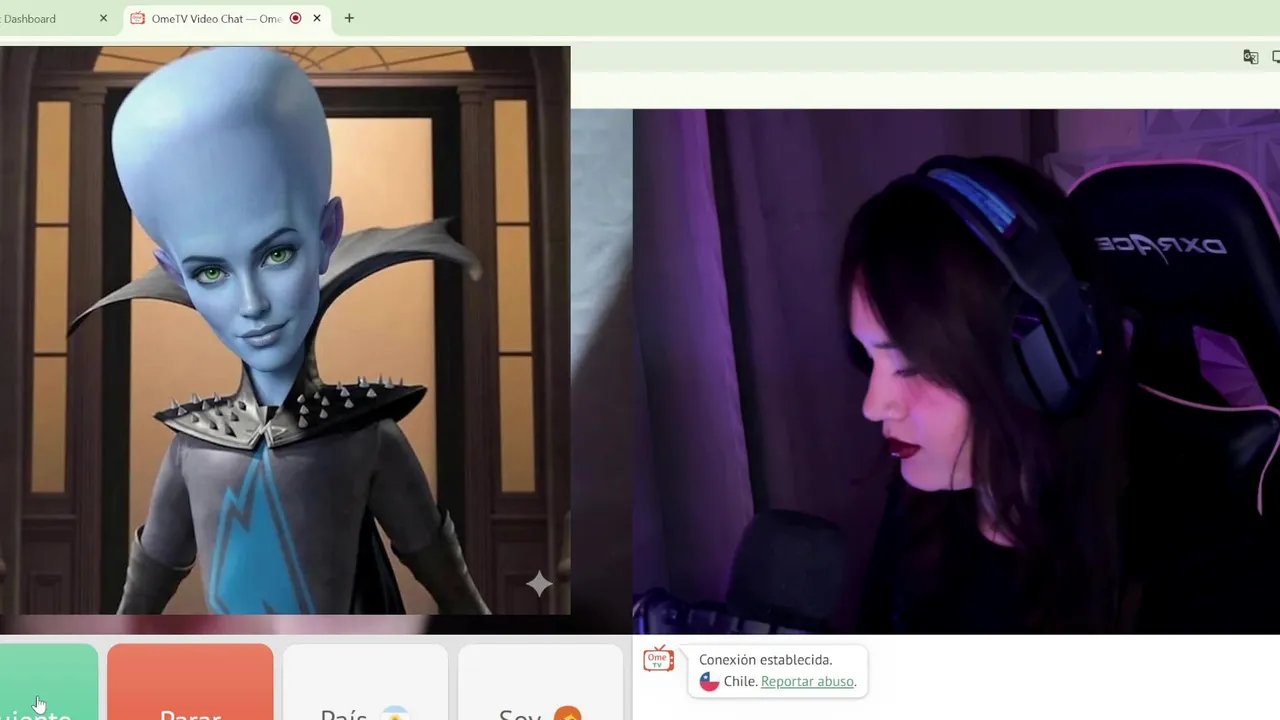1280x720 pixels.
Task: Click the recording indicator on OmeTV tab
Action: (295, 18)
